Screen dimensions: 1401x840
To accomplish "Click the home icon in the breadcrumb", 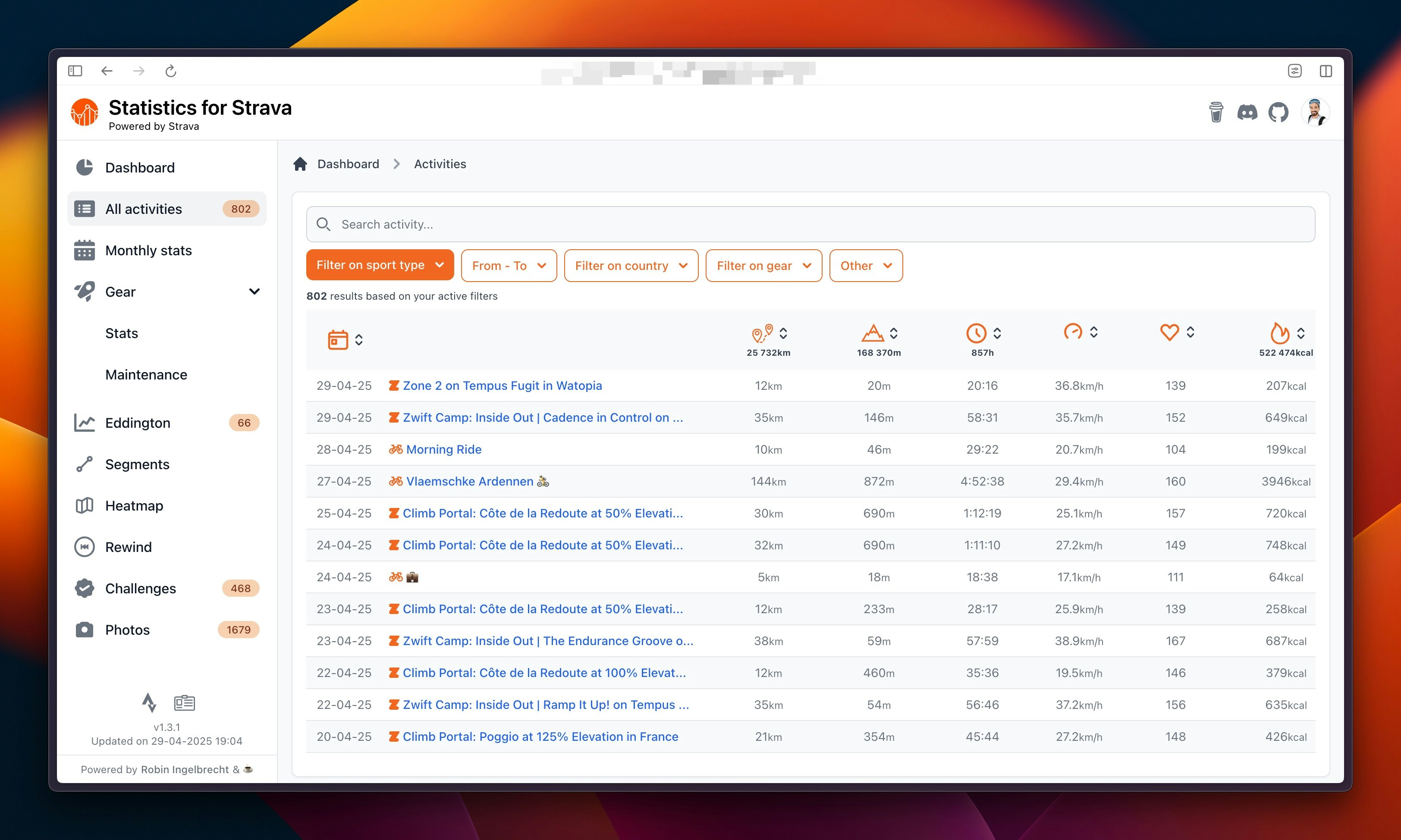I will coord(300,163).
